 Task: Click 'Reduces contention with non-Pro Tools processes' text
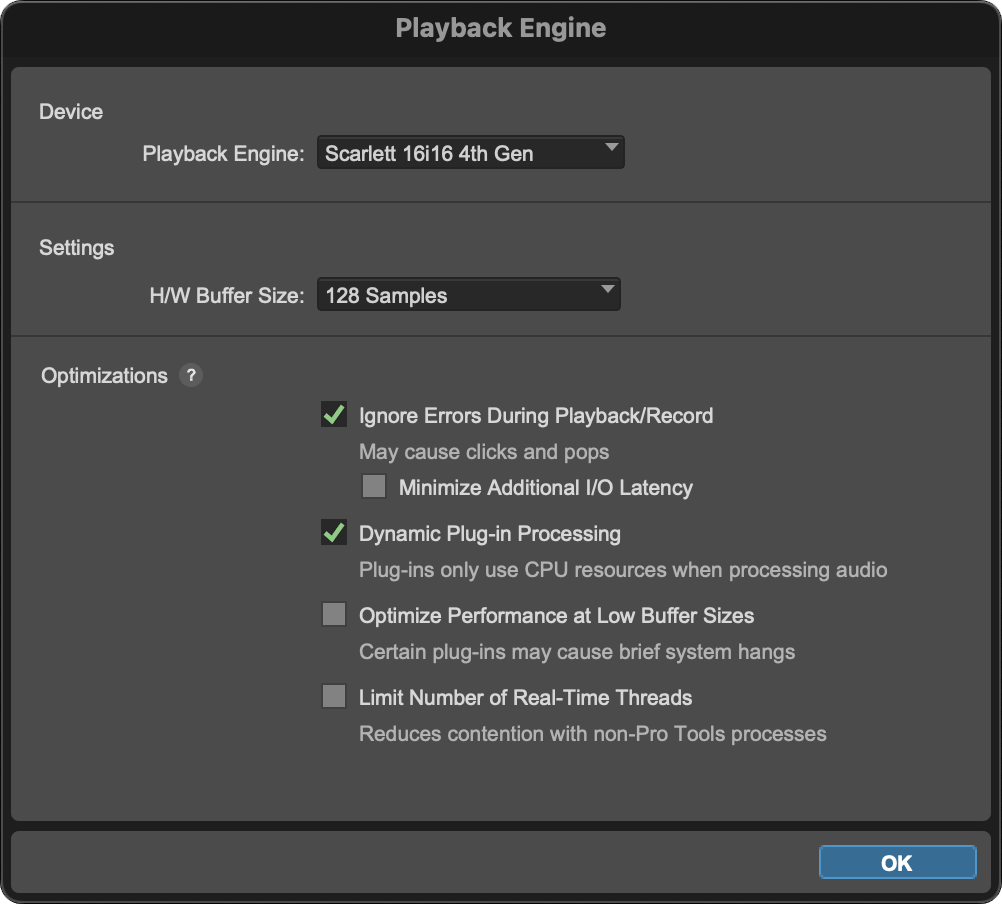(x=592, y=733)
